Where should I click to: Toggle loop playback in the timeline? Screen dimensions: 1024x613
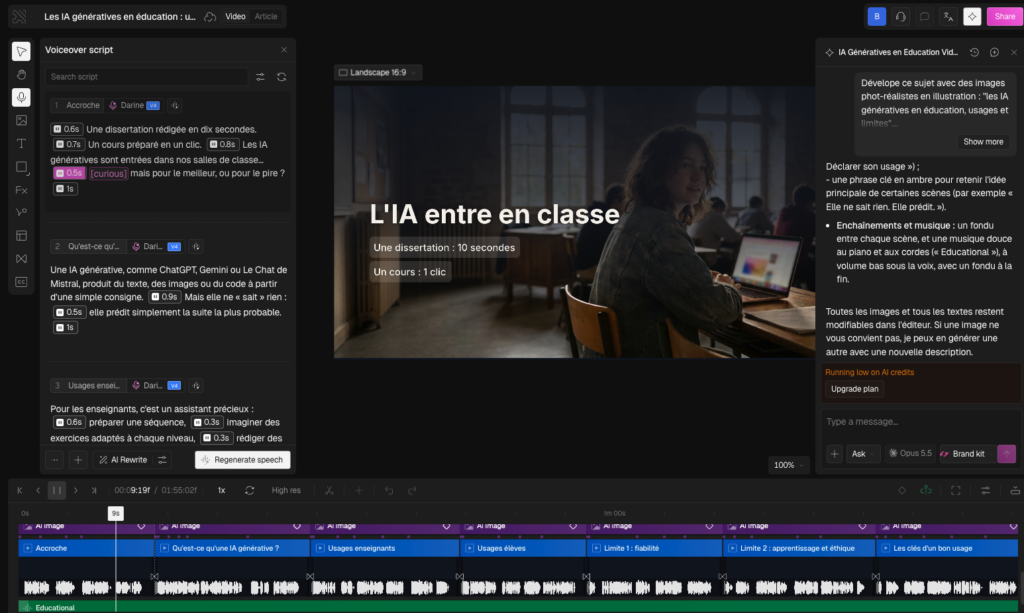249,490
